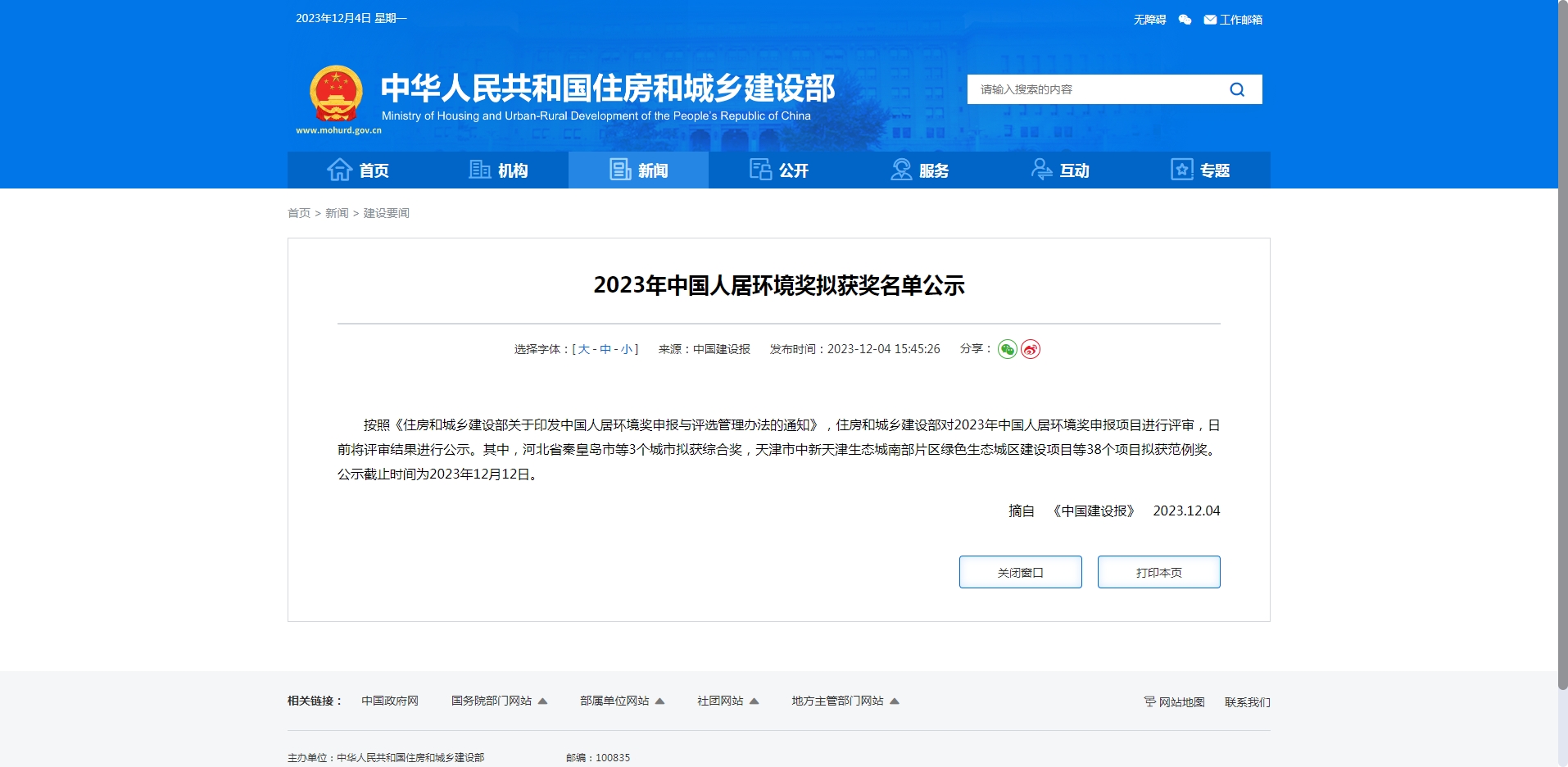Image resolution: width=1568 pixels, height=767 pixels.
Task: Open the 联系我们 link
Action: 1247,702
